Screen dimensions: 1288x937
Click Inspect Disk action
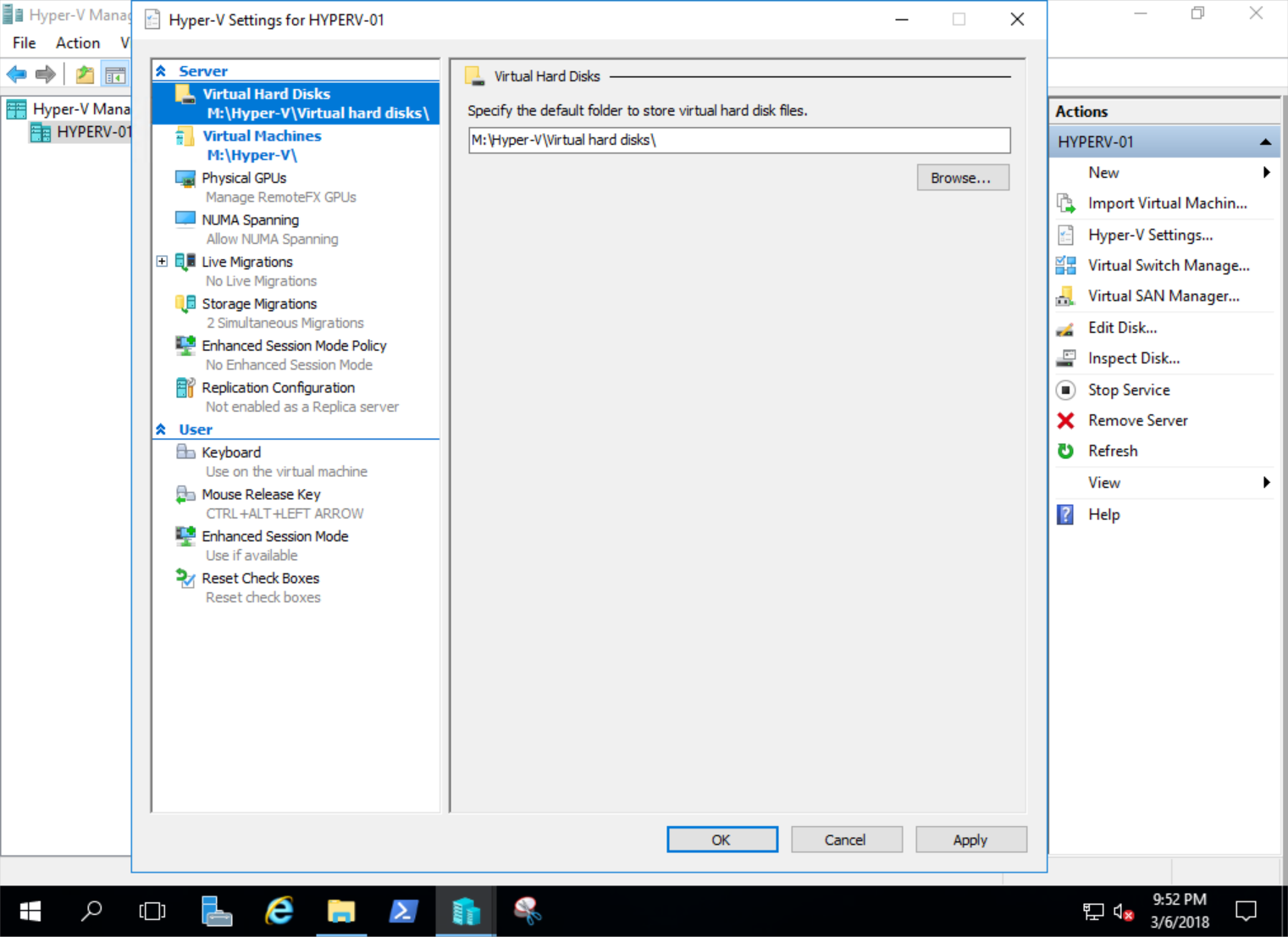(x=1134, y=358)
